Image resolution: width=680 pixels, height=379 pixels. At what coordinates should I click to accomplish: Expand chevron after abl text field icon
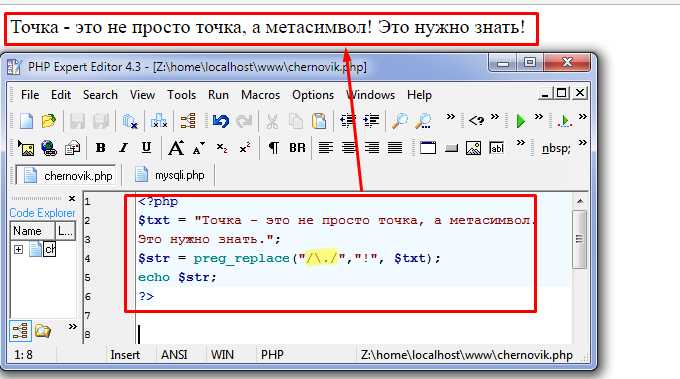[x=521, y=142]
